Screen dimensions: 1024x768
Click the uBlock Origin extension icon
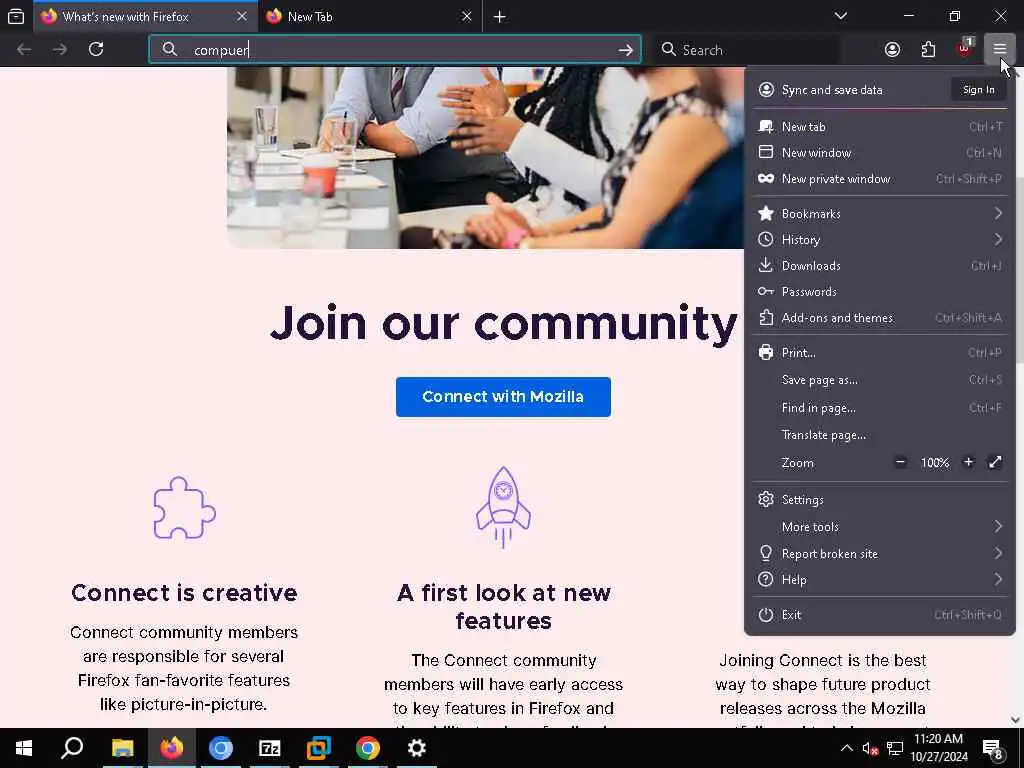[x=964, y=50]
